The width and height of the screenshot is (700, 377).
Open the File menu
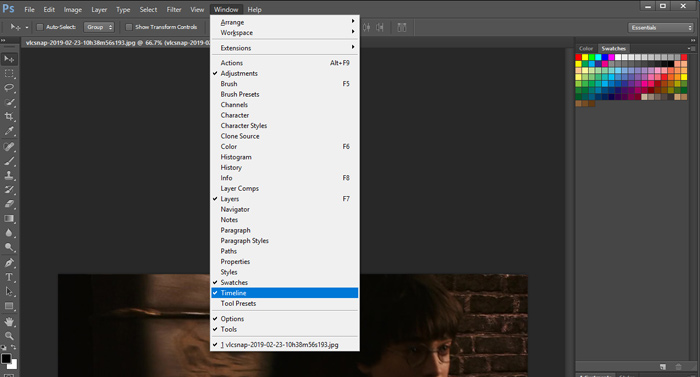click(29, 9)
